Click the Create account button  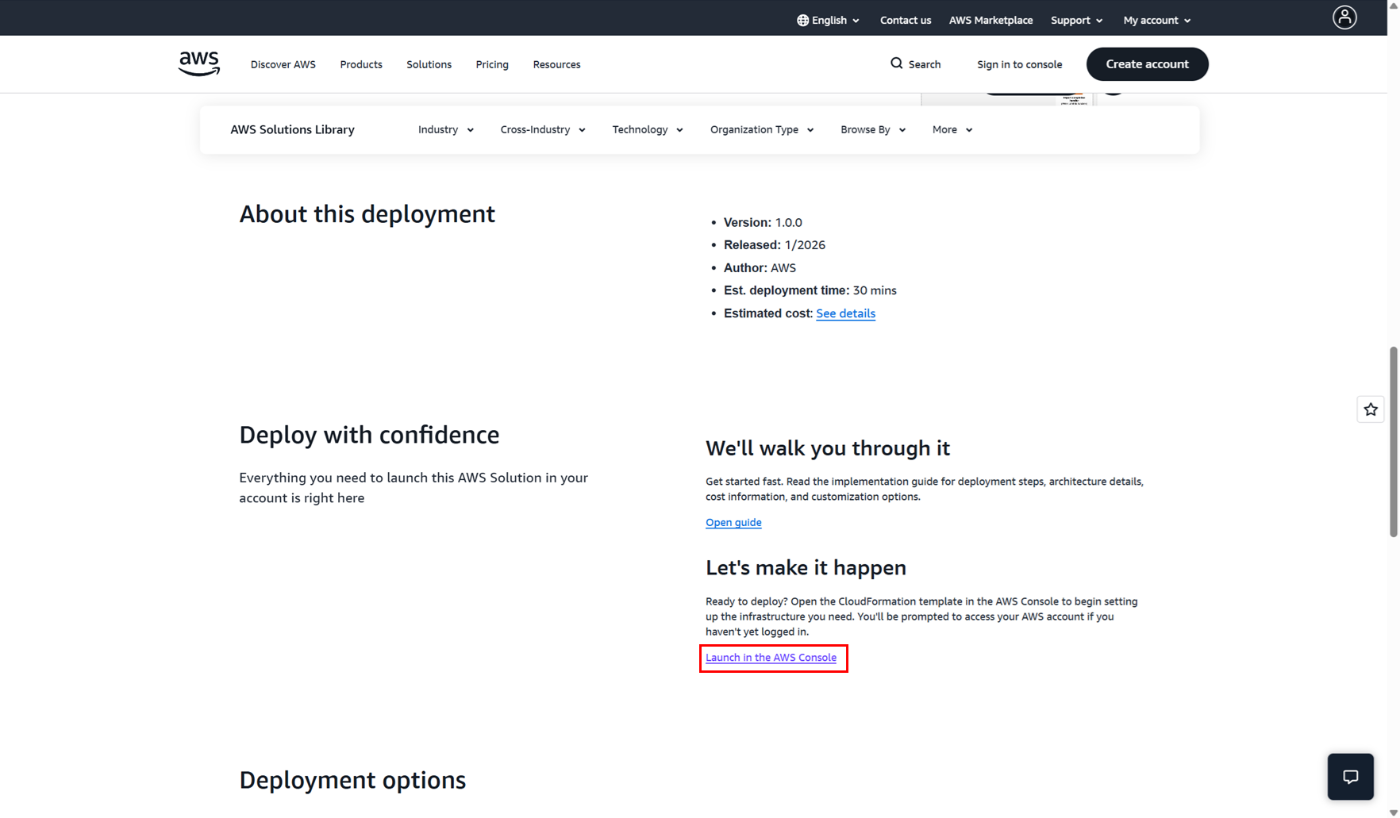tap(1147, 63)
